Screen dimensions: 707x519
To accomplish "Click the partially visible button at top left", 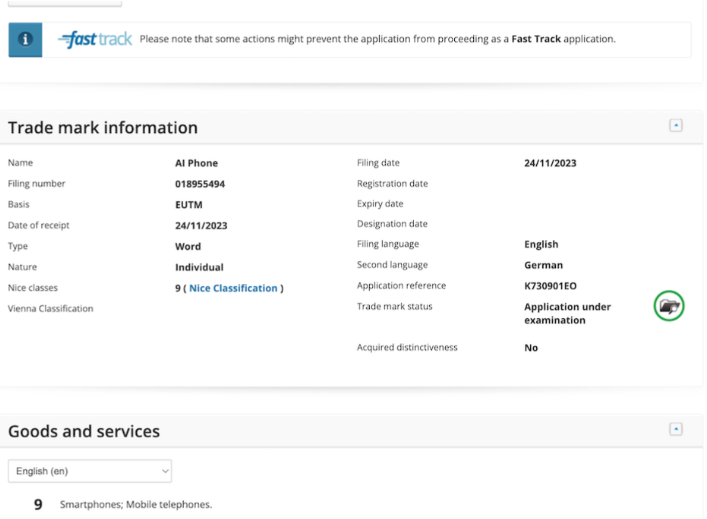I will [x=64, y=3].
